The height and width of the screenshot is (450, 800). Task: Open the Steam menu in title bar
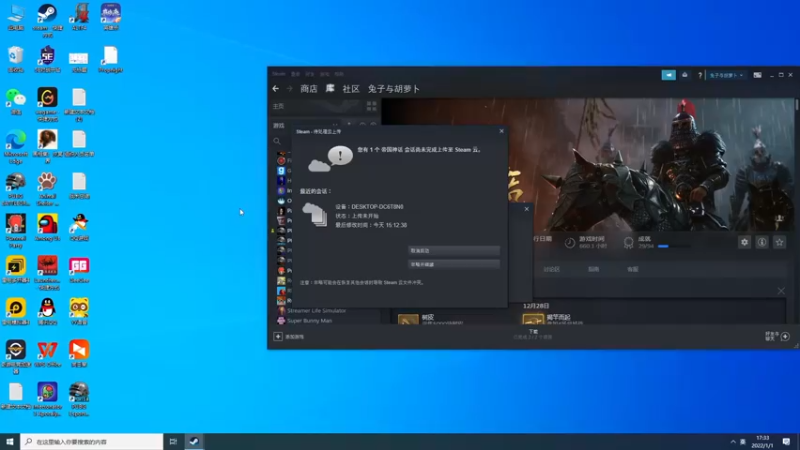pyautogui.click(x=279, y=74)
